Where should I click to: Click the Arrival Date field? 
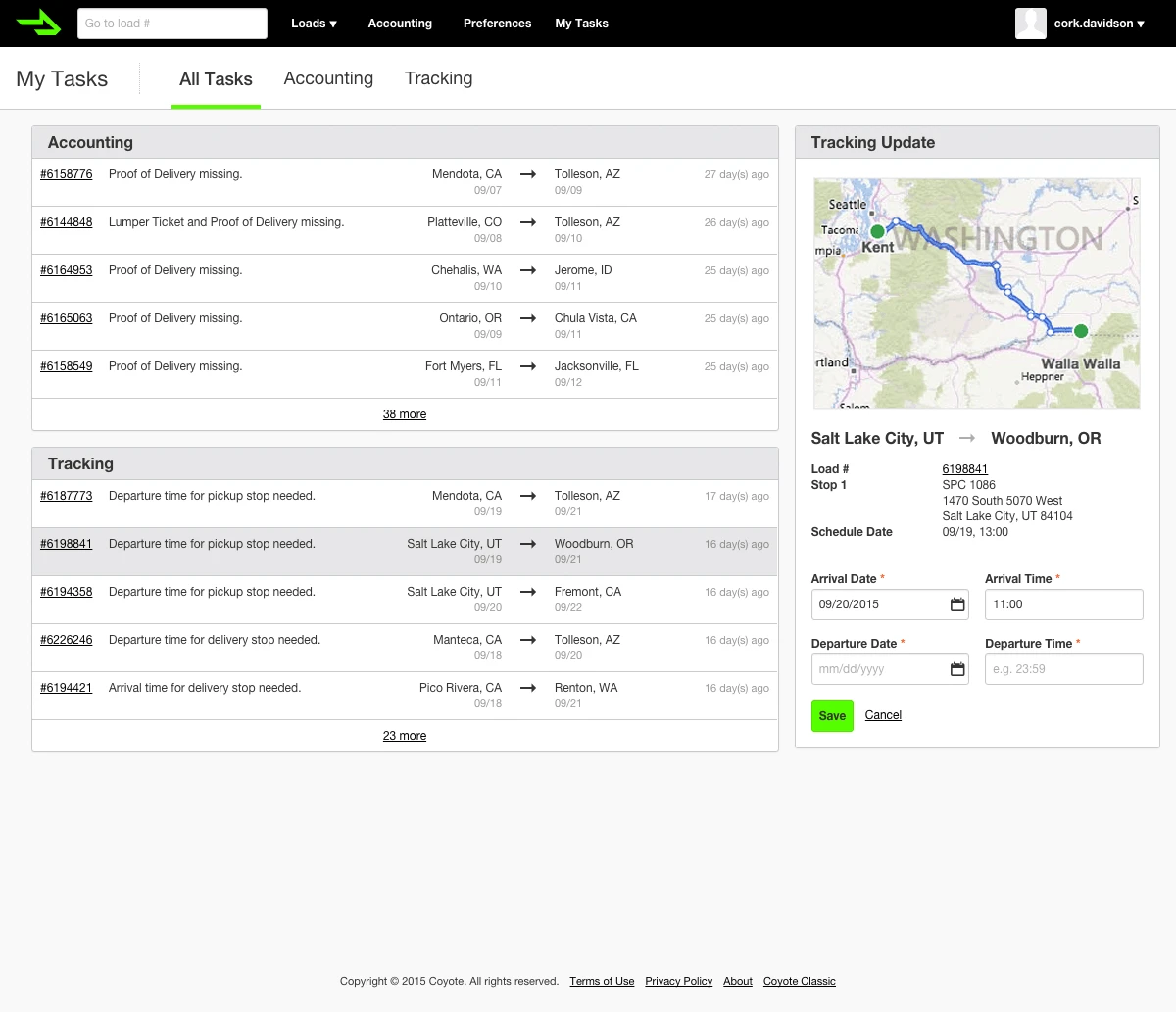pyautogui.click(x=890, y=604)
